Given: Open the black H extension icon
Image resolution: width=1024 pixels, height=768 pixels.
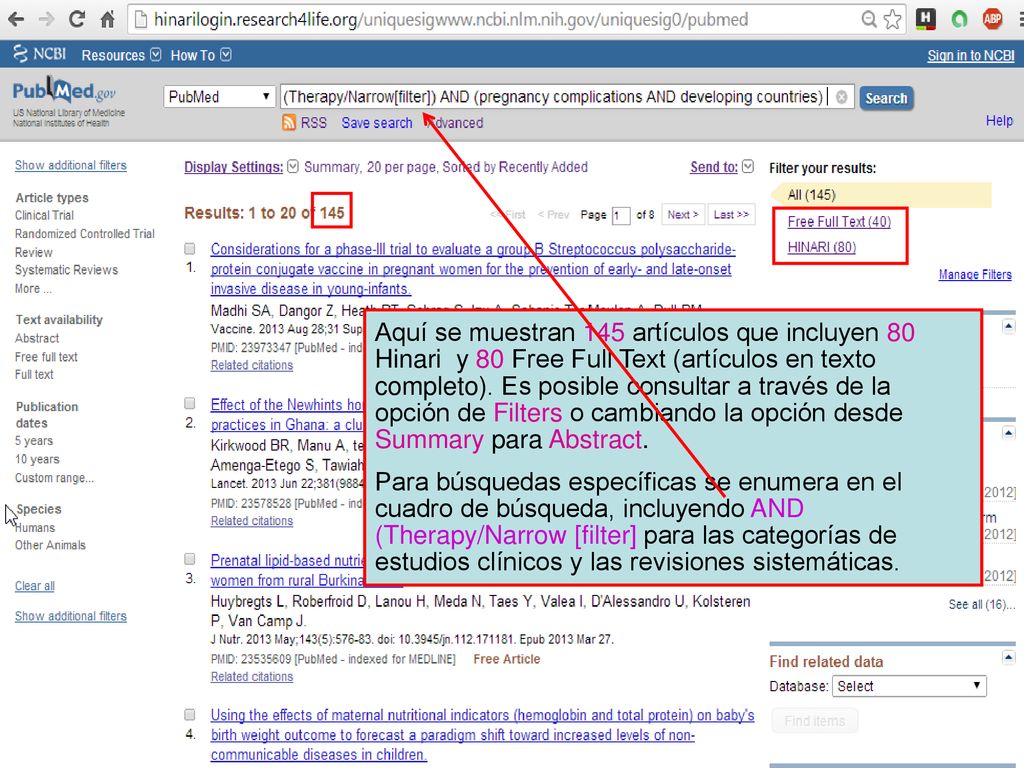Looking at the screenshot, I should point(925,19).
